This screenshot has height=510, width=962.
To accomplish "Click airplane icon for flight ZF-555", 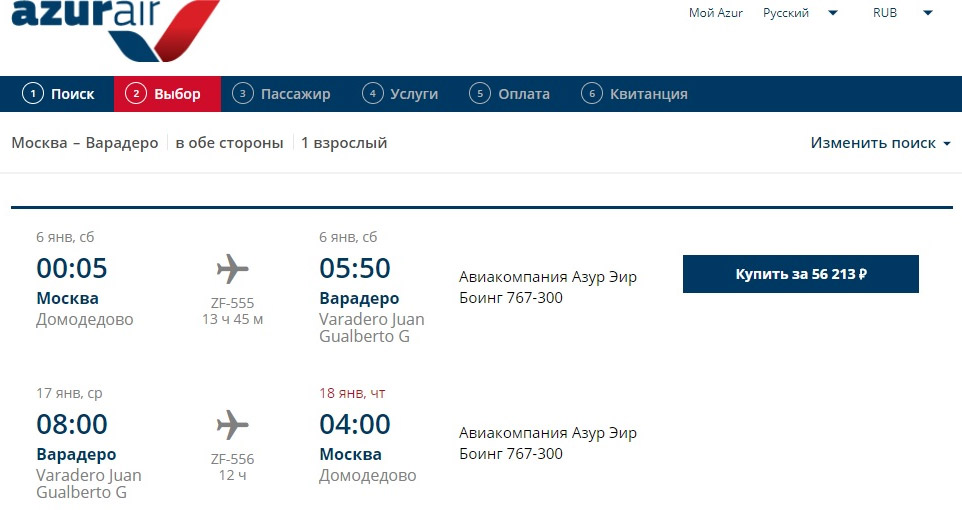I will (233, 269).
